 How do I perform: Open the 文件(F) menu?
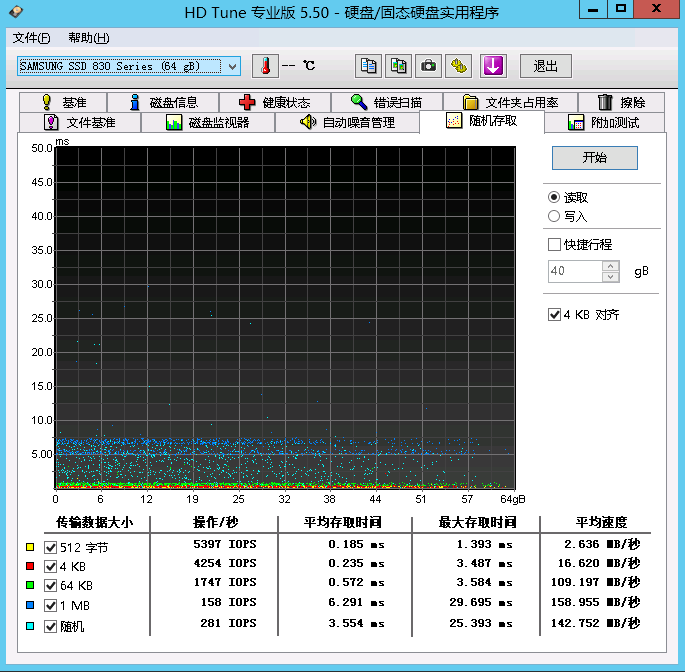click(32, 38)
